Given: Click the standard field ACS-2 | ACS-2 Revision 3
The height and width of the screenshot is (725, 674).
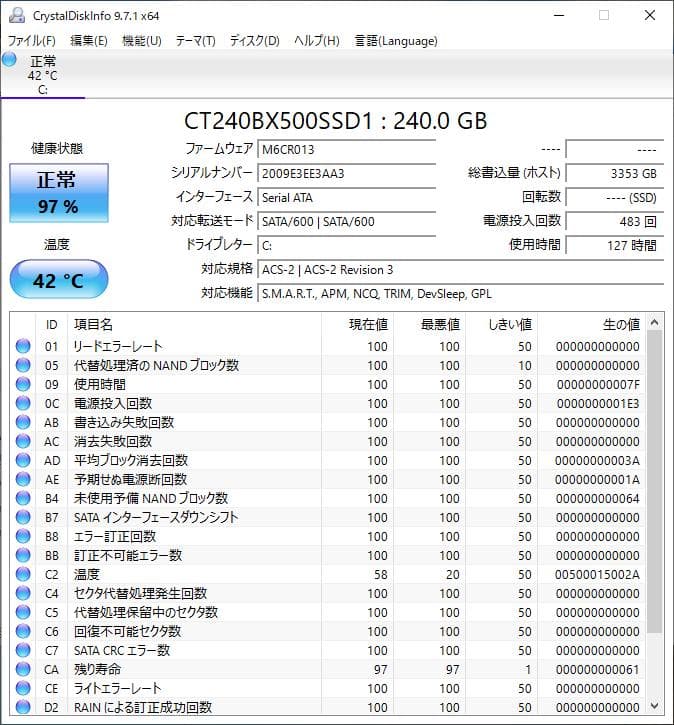Looking at the screenshot, I should [460, 270].
